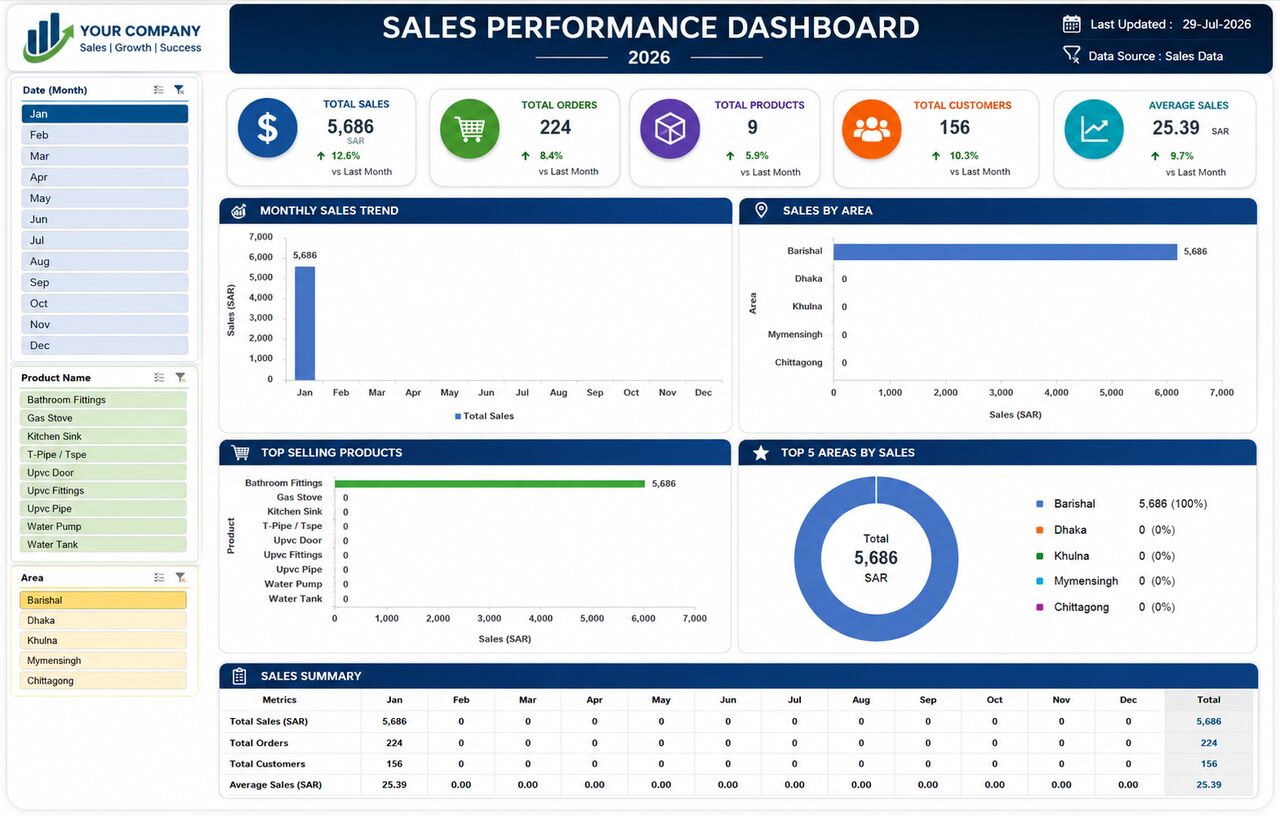Toggle multi-select on Date (Month) slicer
Viewport: 1280px width, 816px height.
[x=159, y=90]
